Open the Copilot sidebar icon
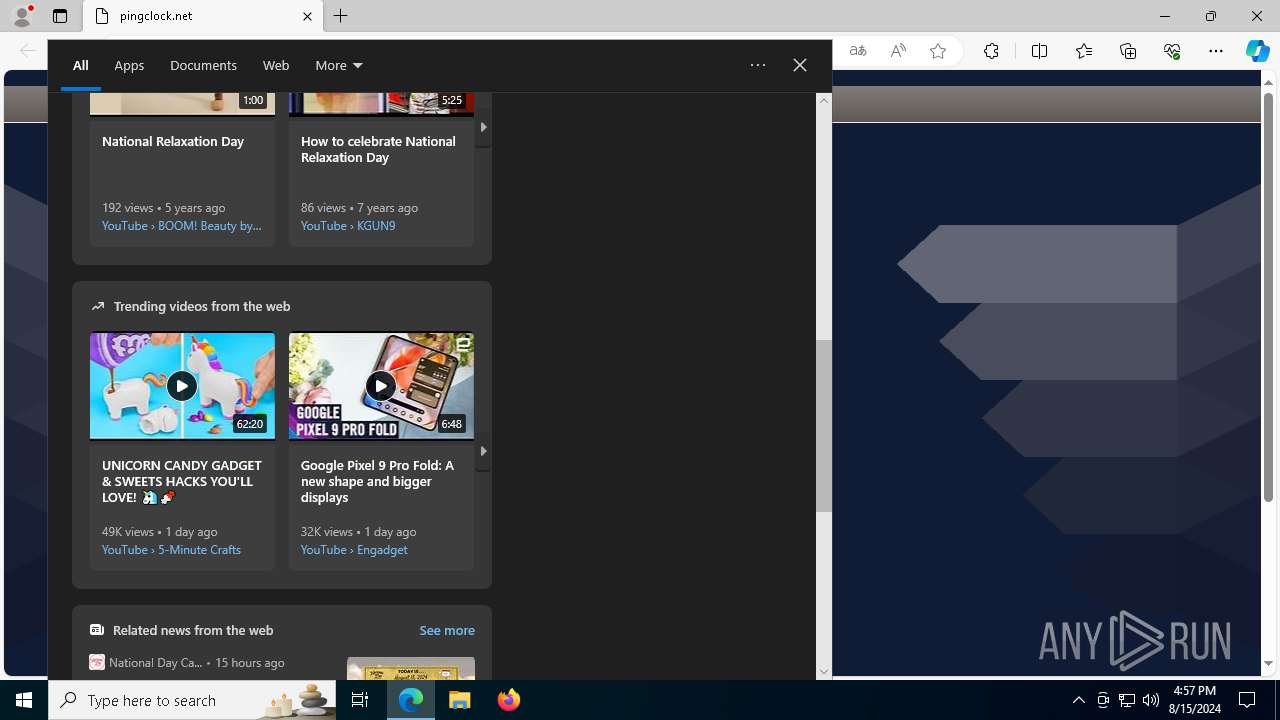 1257,51
